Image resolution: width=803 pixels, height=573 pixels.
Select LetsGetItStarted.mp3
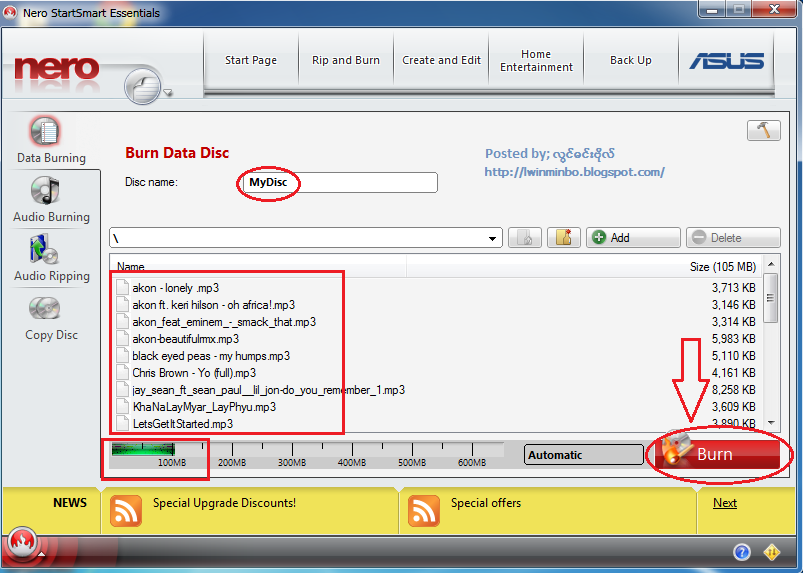182,423
